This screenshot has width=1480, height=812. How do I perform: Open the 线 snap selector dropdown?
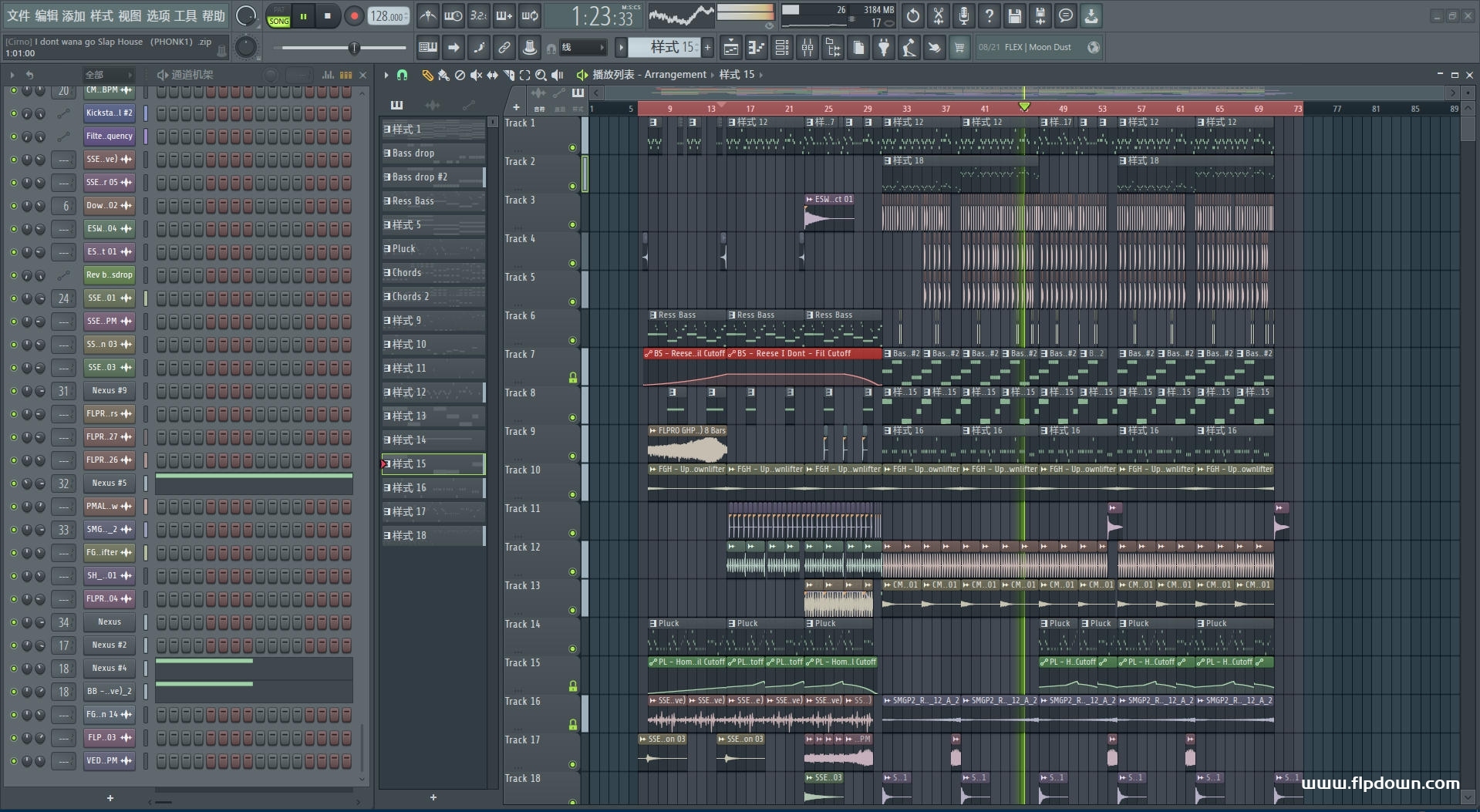(x=582, y=48)
